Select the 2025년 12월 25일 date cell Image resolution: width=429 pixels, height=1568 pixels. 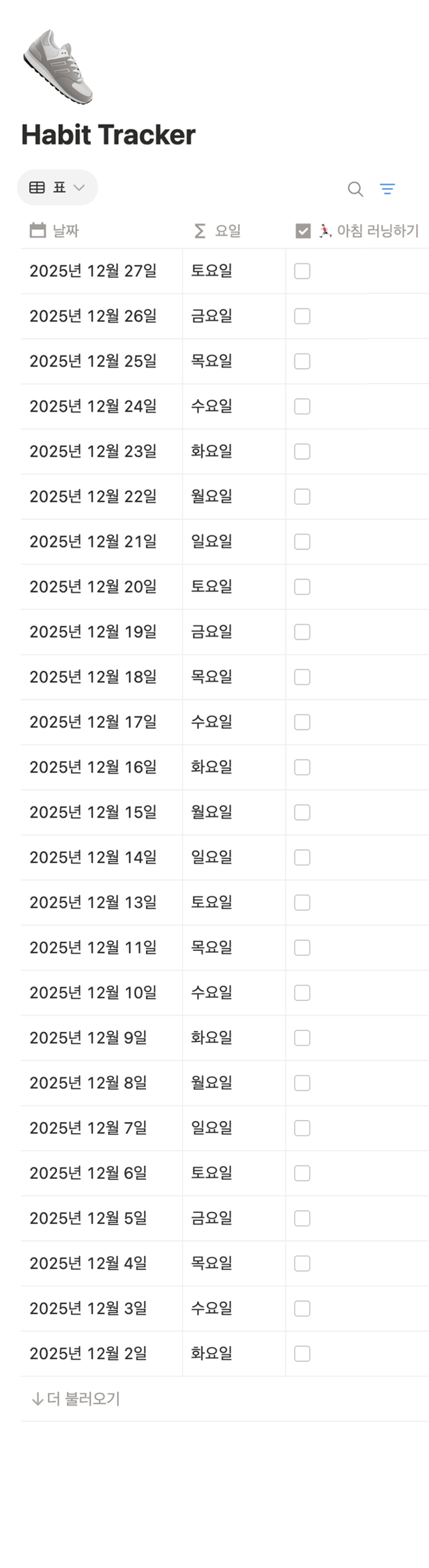point(93,361)
